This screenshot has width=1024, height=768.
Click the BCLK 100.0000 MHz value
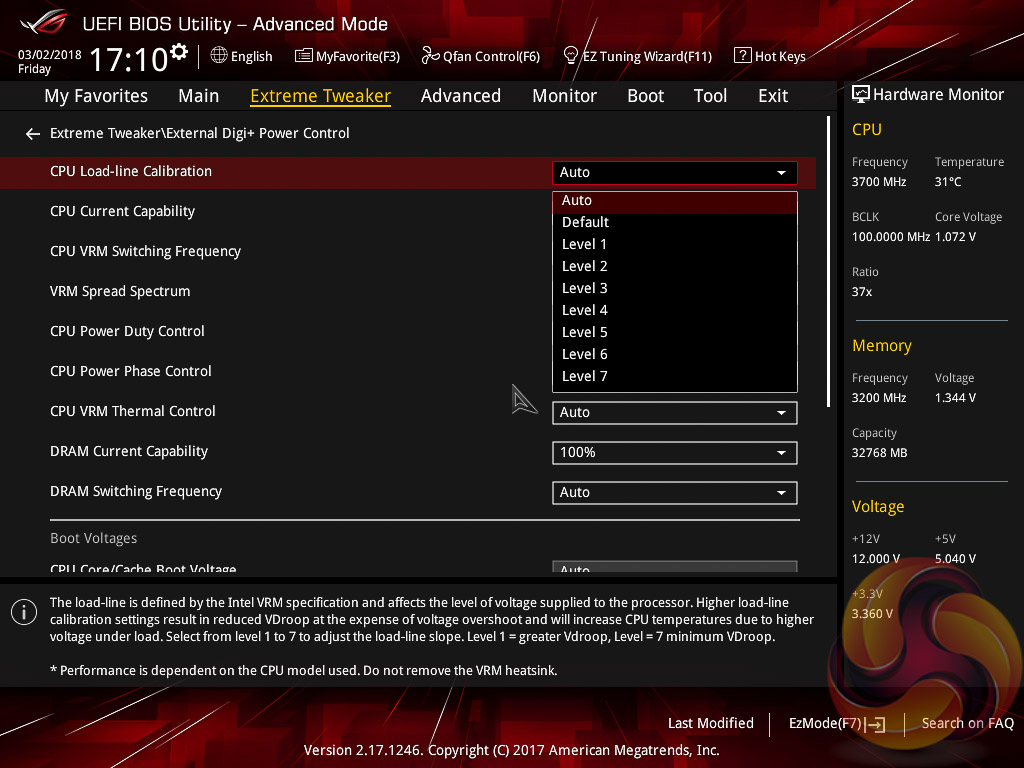point(891,237)
